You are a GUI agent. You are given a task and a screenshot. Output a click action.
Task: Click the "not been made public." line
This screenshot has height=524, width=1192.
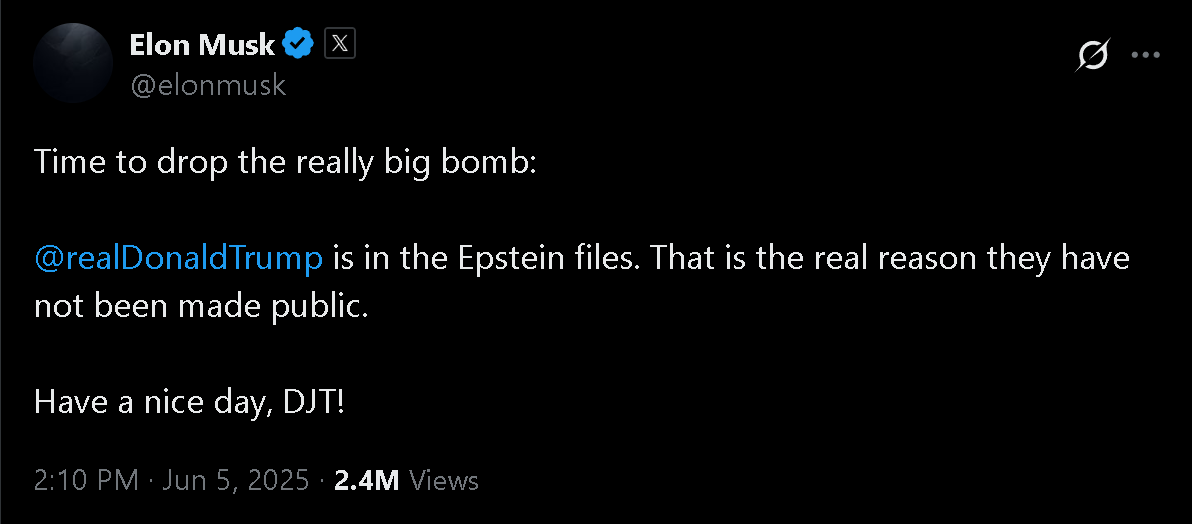pos(201,306)
